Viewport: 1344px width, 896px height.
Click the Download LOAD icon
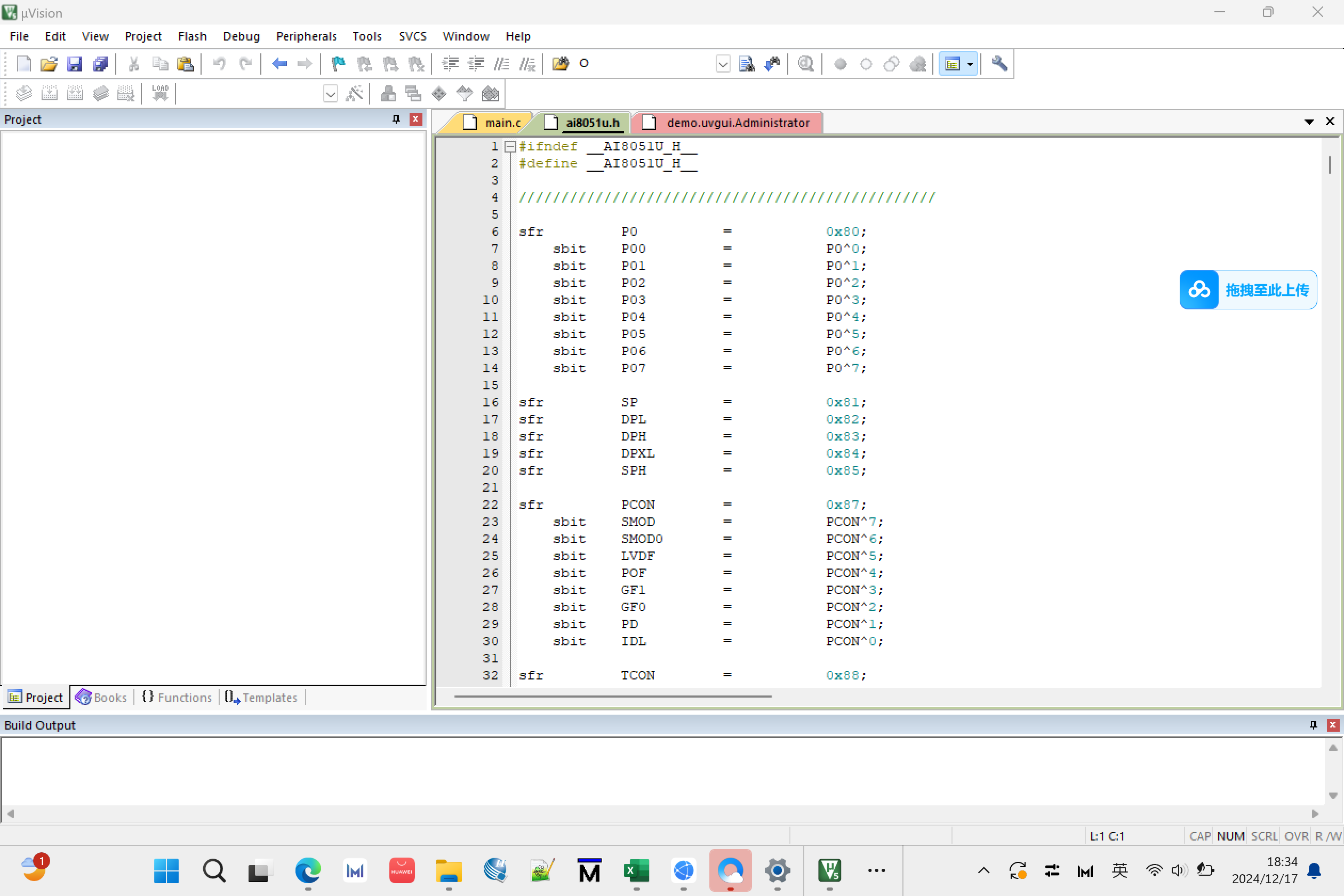pos(160,93)
